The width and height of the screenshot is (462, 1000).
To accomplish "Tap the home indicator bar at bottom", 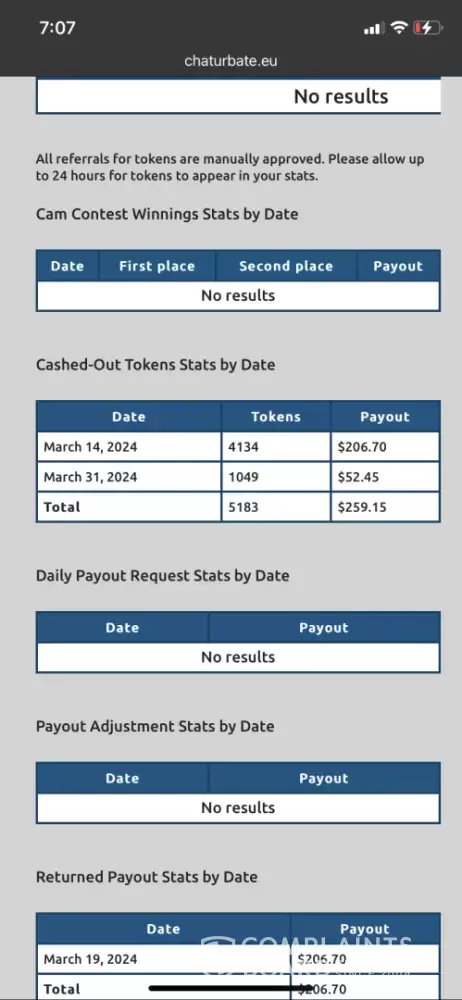I will pyautogui.click(x=231, y=988).
